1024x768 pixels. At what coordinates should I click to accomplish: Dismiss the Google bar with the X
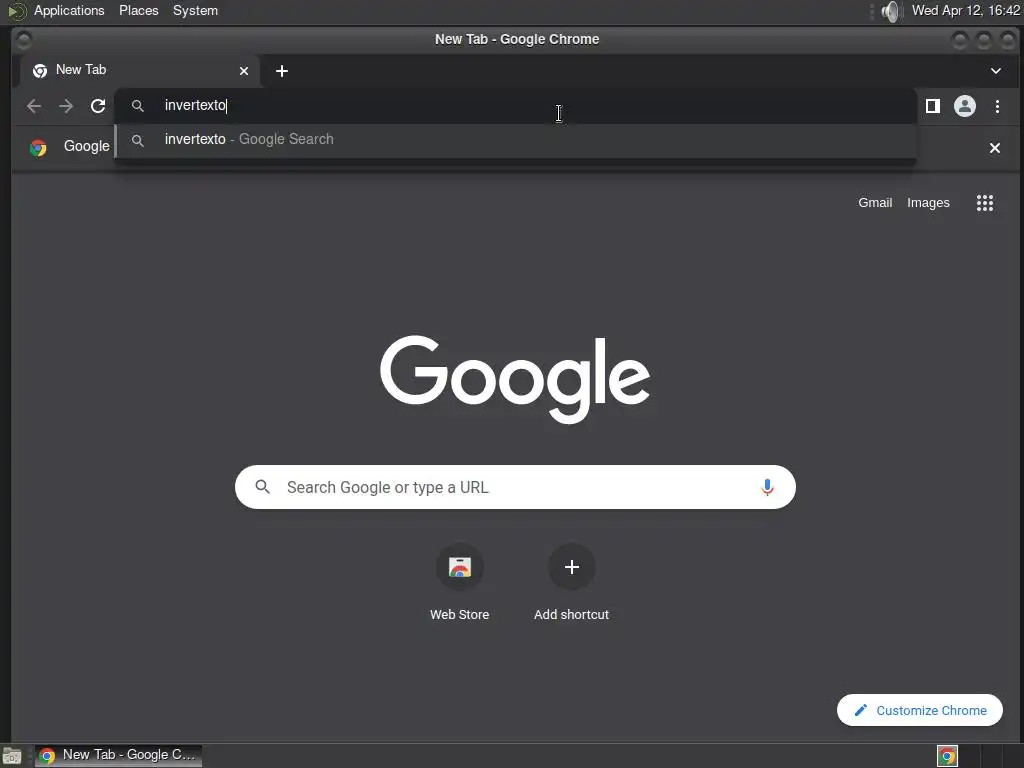(x=995, y=148)
